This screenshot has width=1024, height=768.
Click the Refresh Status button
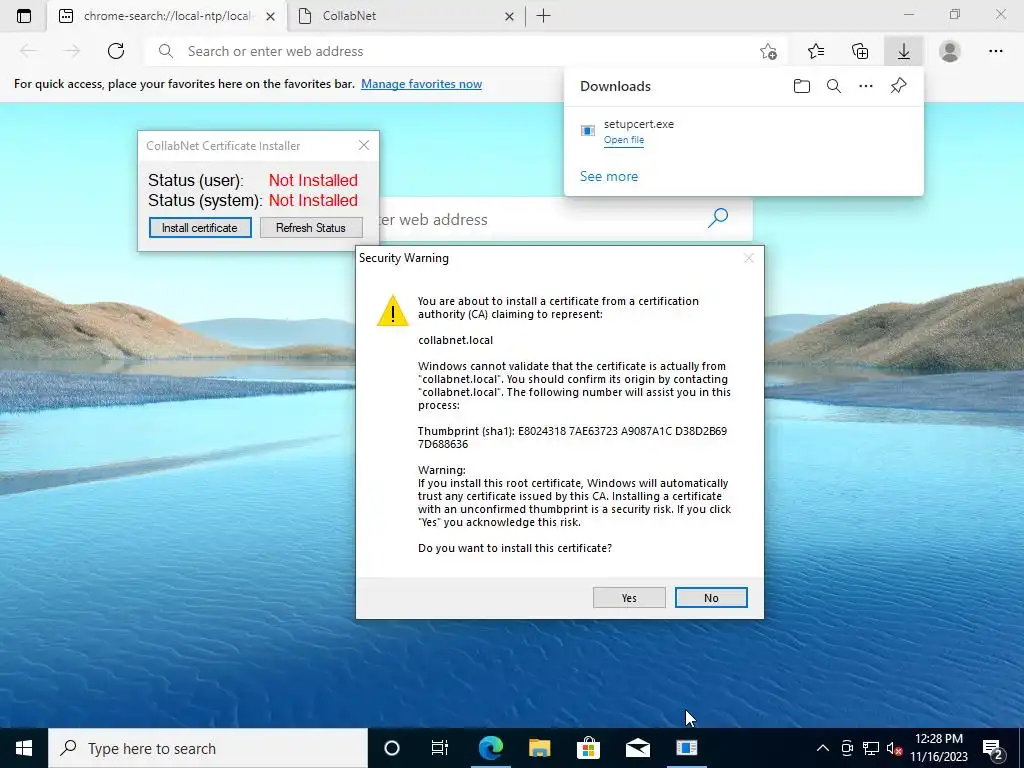click(x=311, y=227)
